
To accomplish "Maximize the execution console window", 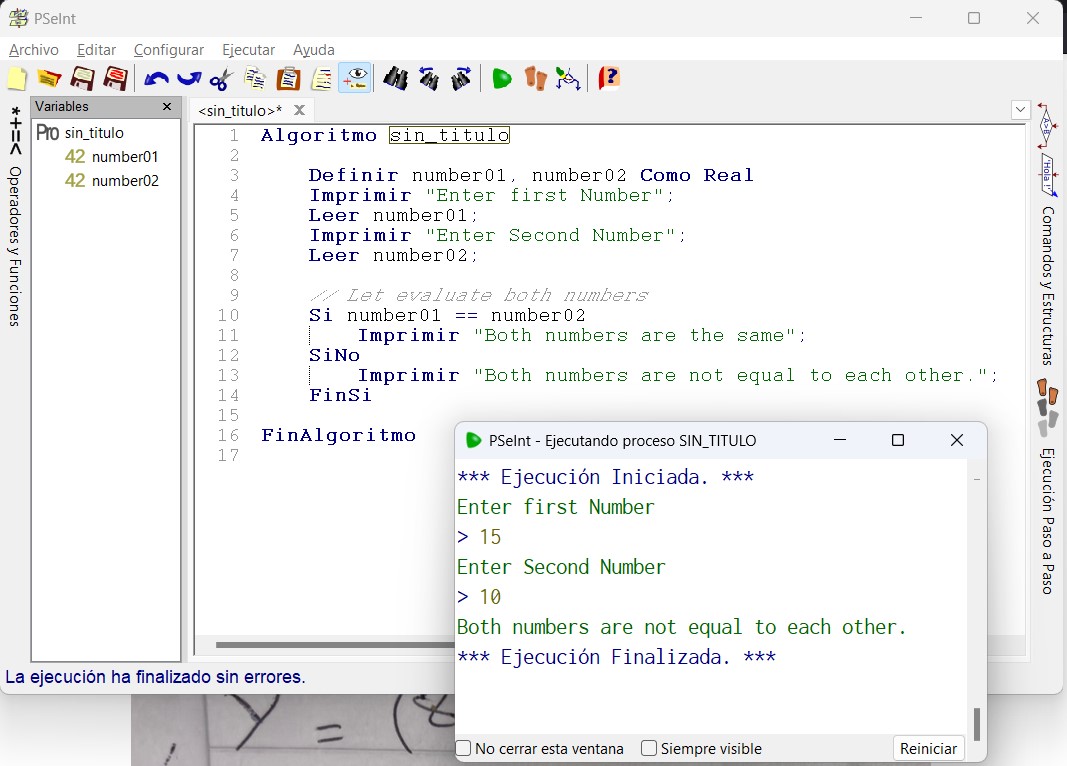I will pyautogui.click(x=898, y=440).
